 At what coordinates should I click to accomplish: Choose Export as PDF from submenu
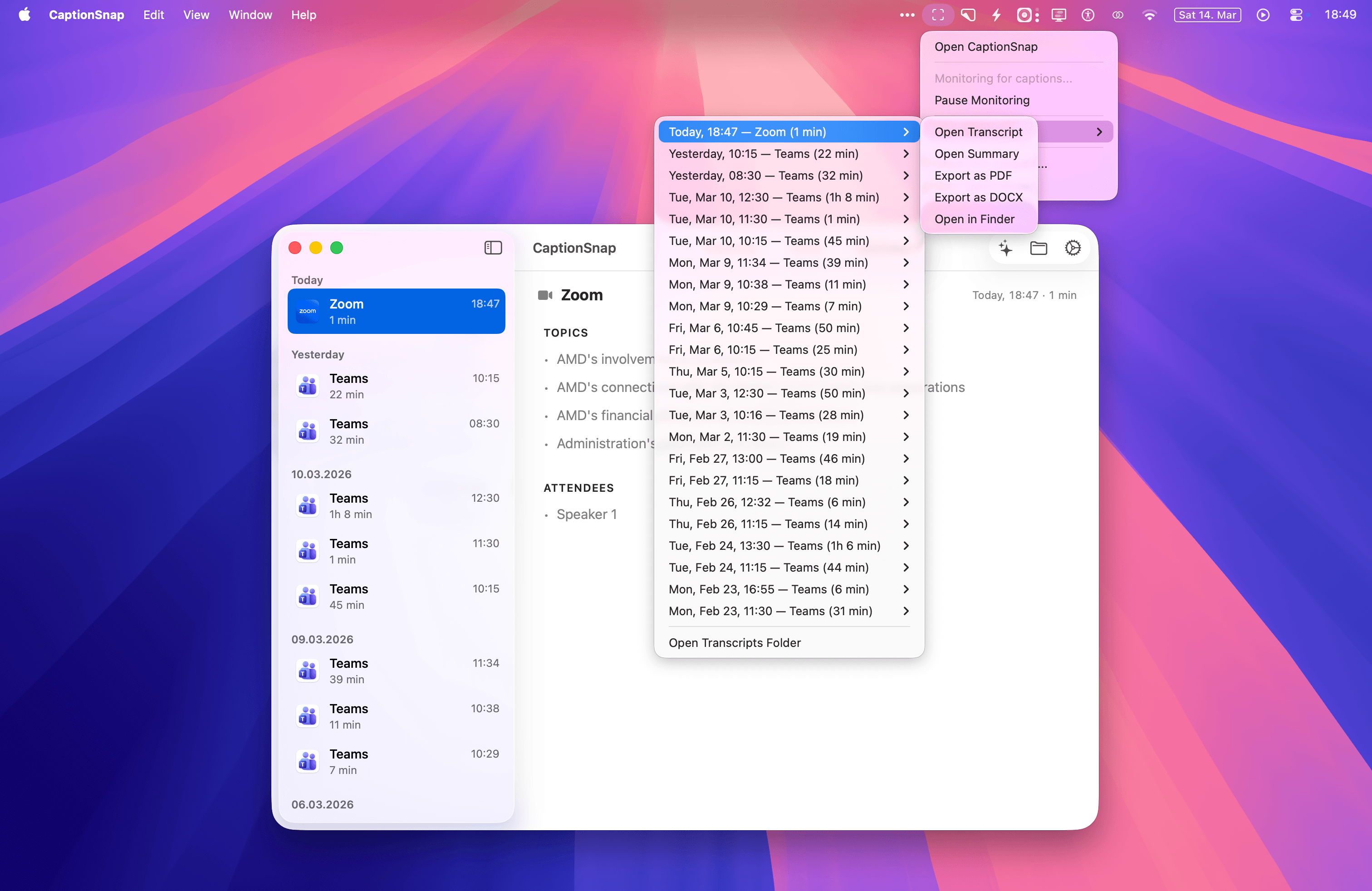(x=972, y=176)
